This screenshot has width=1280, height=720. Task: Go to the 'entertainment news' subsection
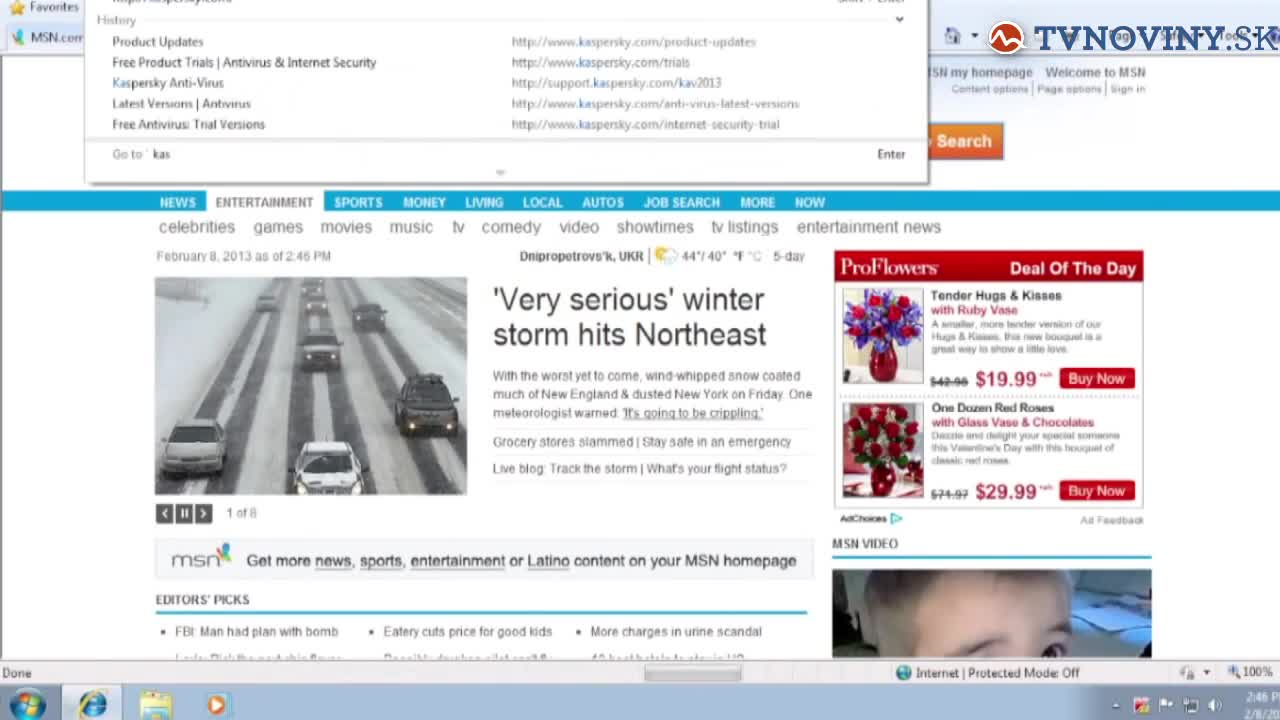(869, 227)
